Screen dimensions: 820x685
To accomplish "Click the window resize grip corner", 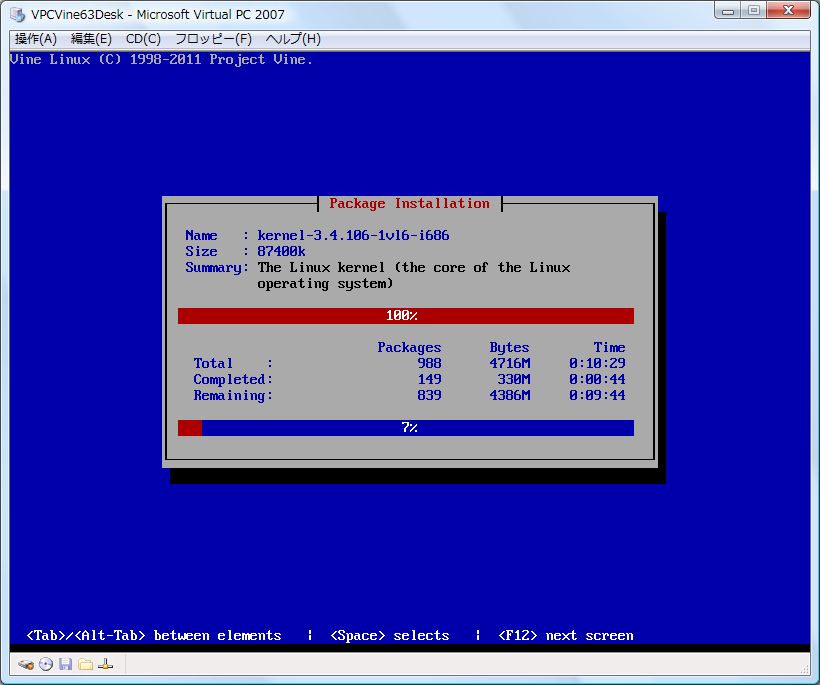I will [x=805, y=669].
